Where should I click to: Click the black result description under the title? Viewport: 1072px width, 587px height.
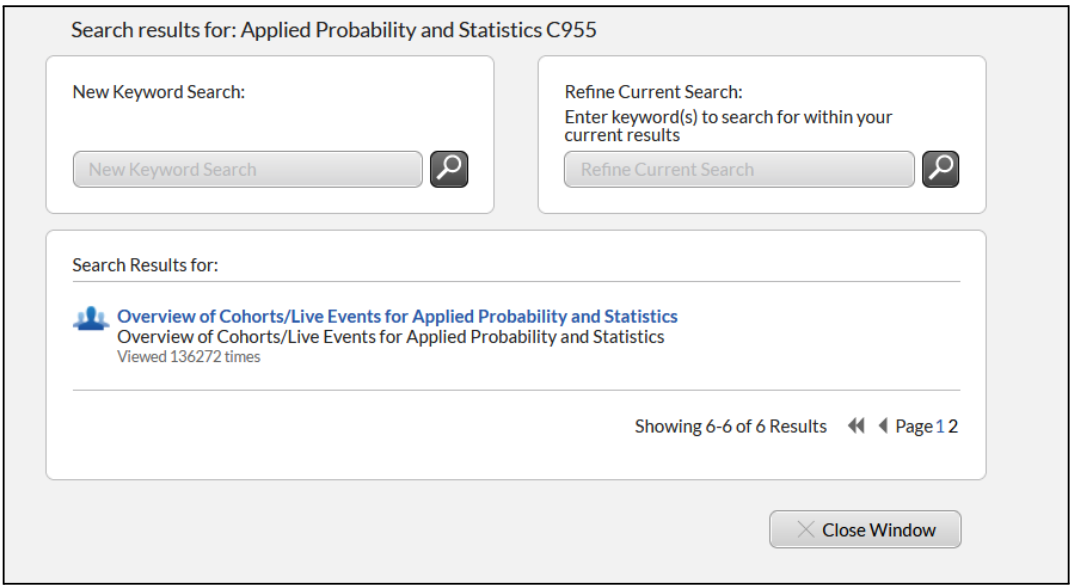[x=390, y=337]
